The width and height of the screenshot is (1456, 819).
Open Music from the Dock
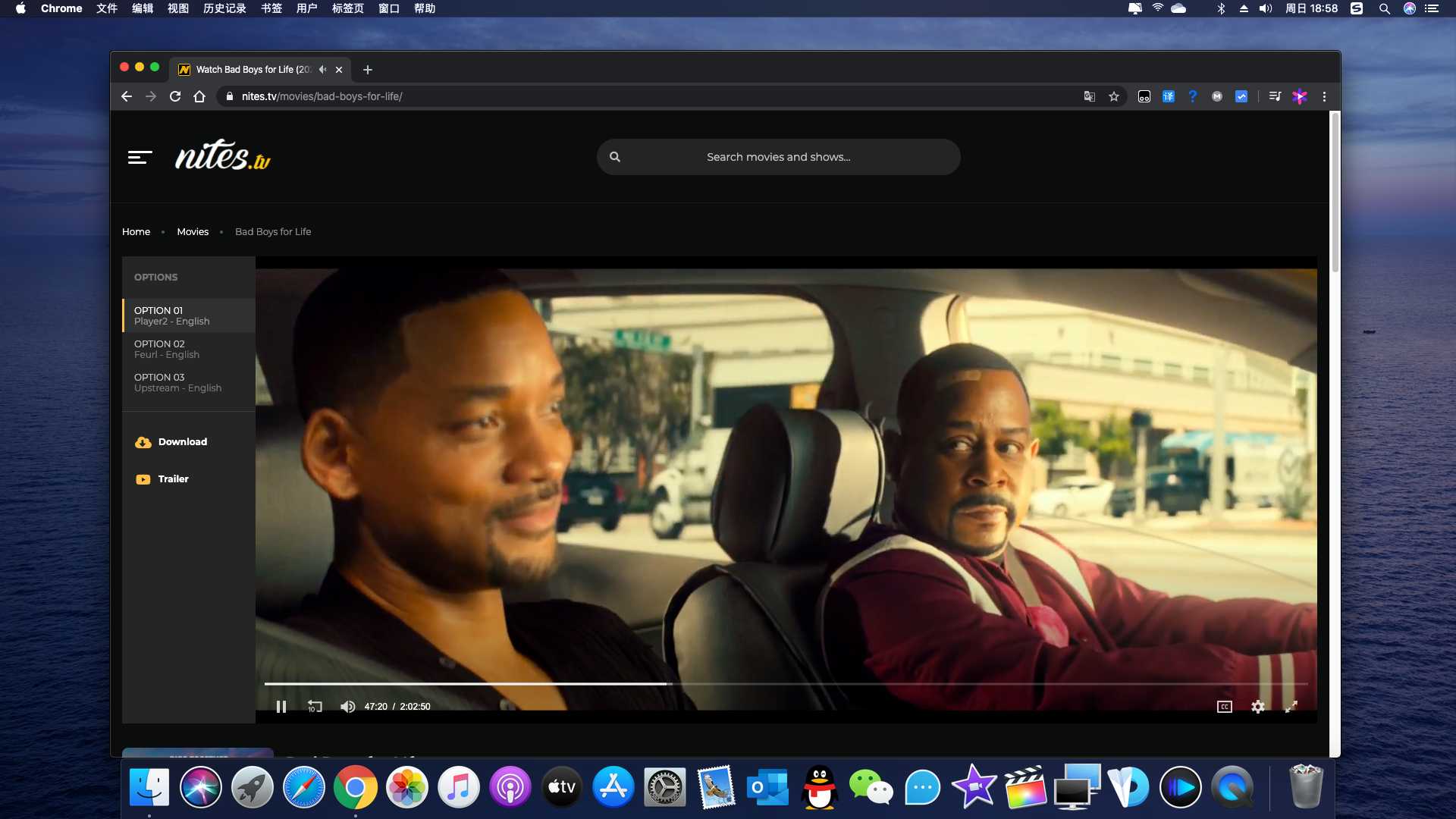pyautogui.click(x=459, y=787)
